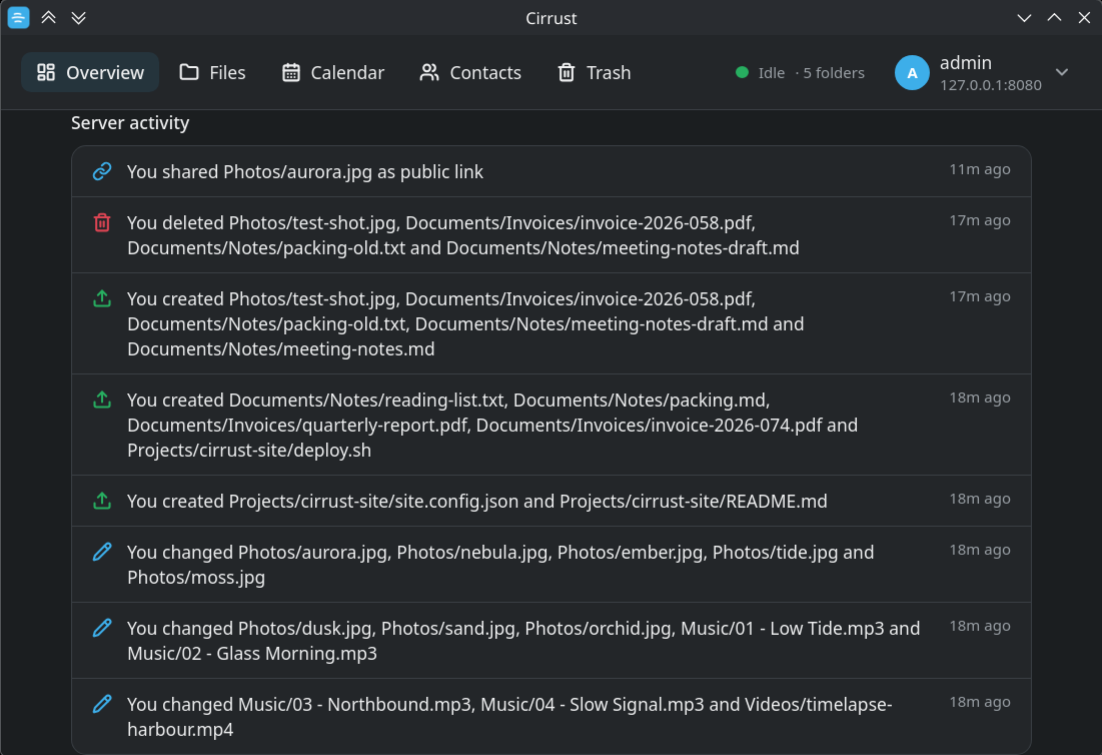Select 'You shared Photos/aurora.jpg as public link'
This screenshot has width=1102, height=755.
305,172
